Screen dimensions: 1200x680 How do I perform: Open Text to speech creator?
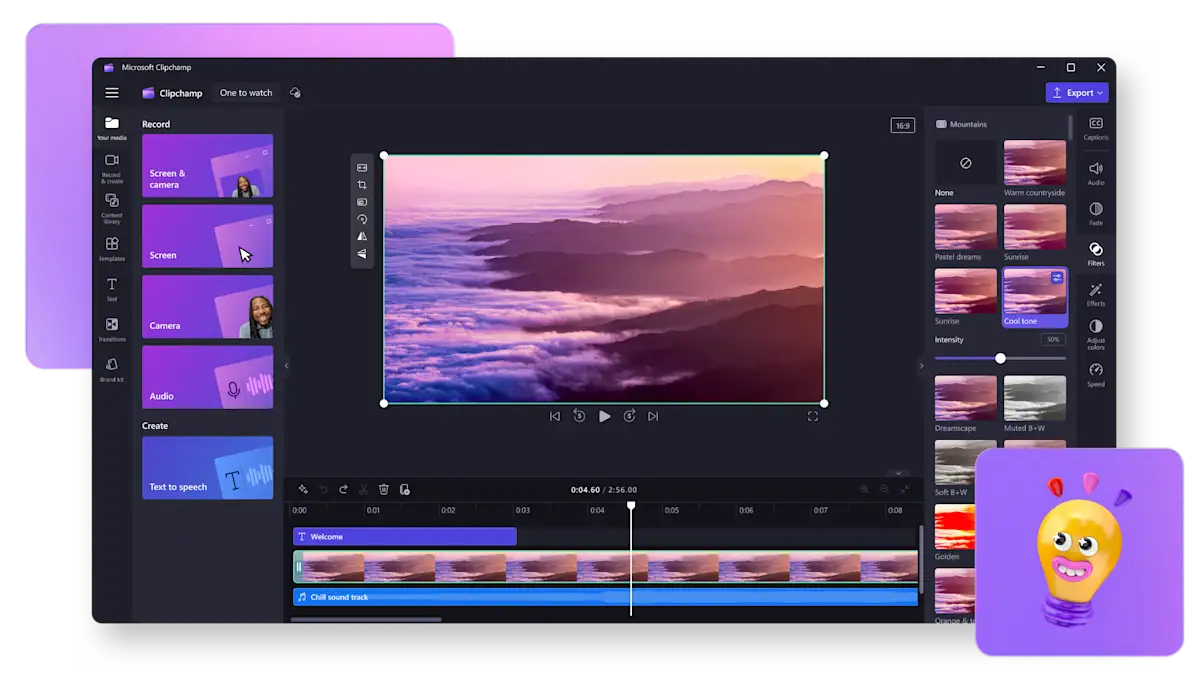pyautogui.click(x=207, y=468)
